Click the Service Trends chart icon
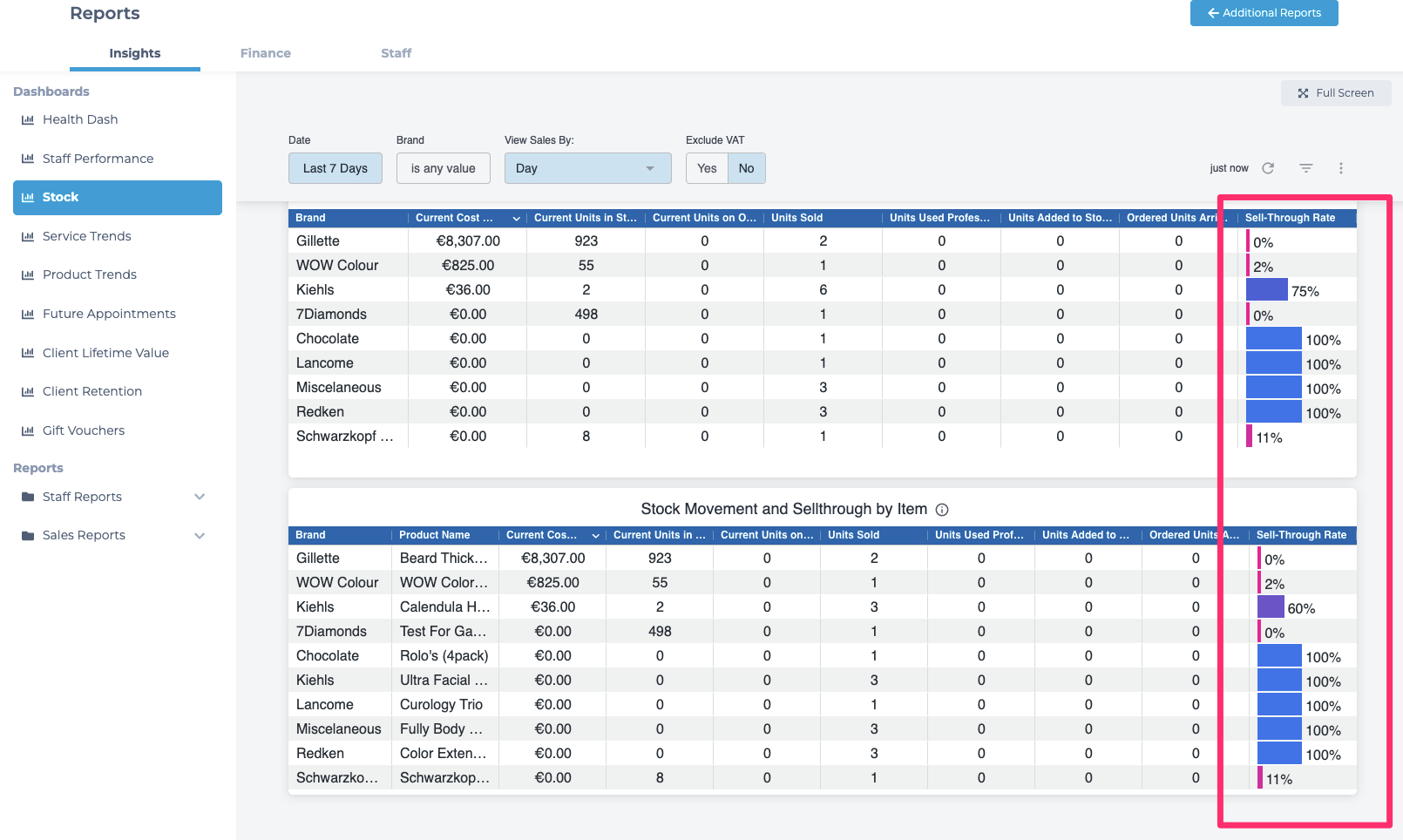This screenshot has width=1403, height=840. pos(28,236)
